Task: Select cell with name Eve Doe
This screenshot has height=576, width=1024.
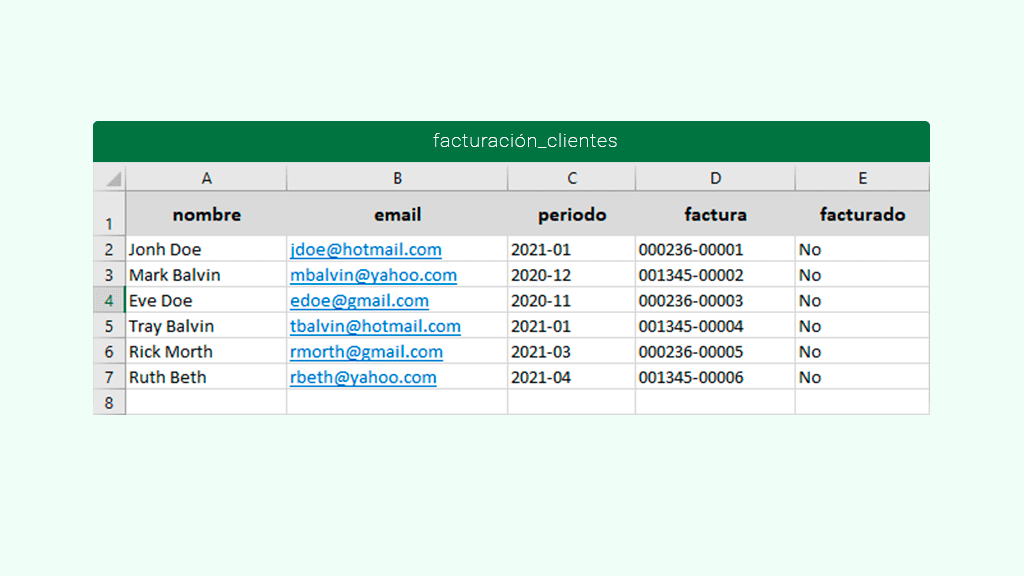Action: pos(206,300)
